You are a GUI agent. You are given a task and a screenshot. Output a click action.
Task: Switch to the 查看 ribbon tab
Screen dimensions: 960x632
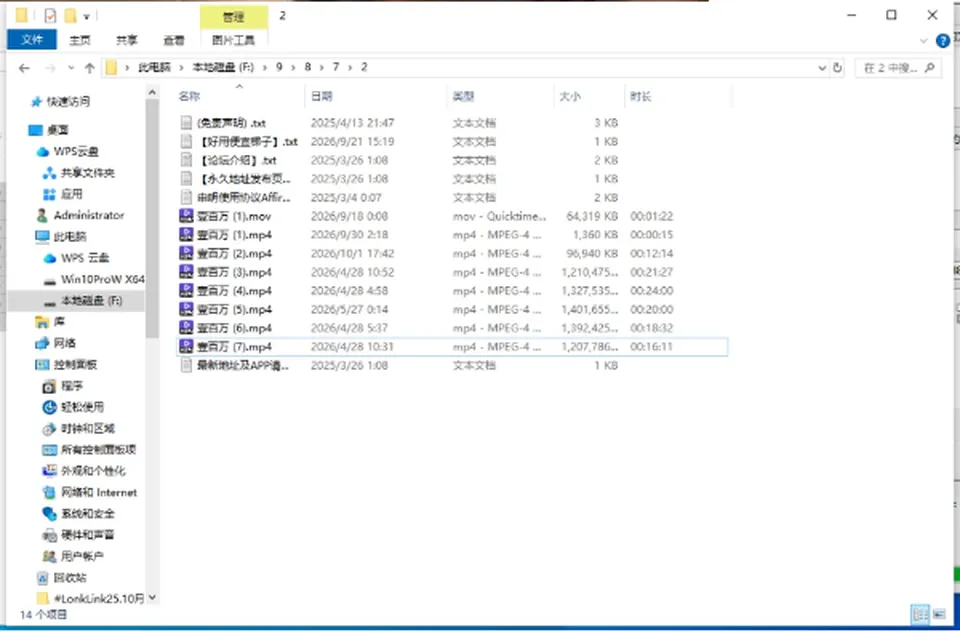click(174, 40)
